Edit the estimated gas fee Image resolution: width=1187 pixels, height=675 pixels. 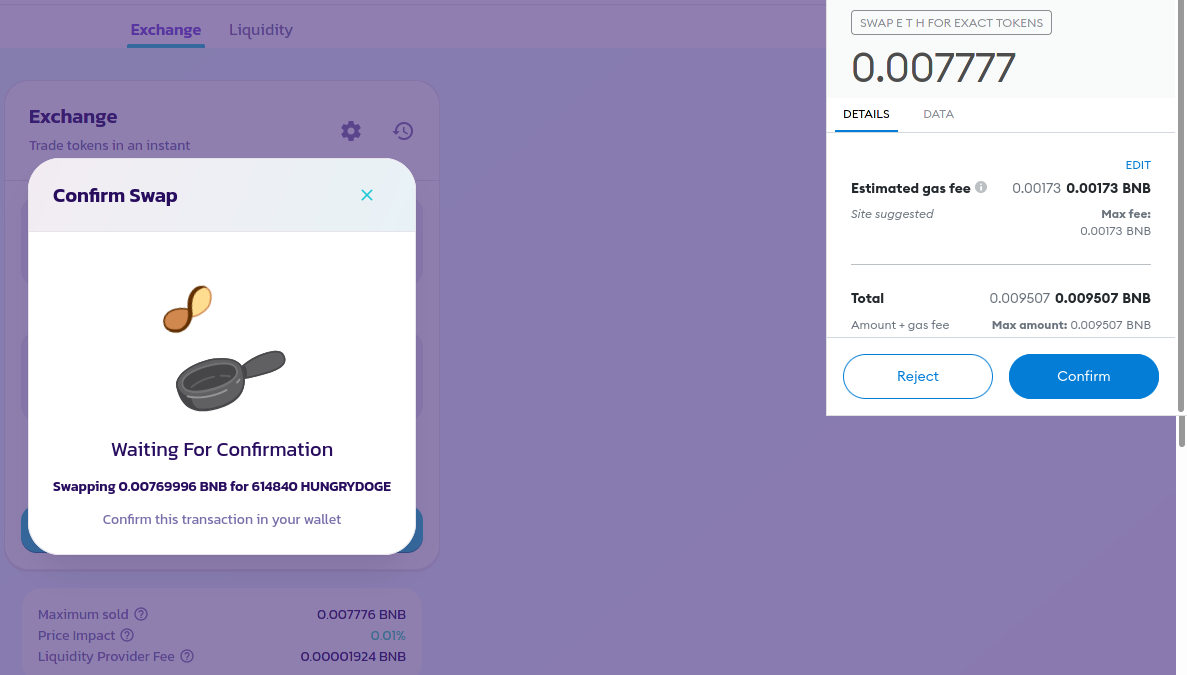1138,165
